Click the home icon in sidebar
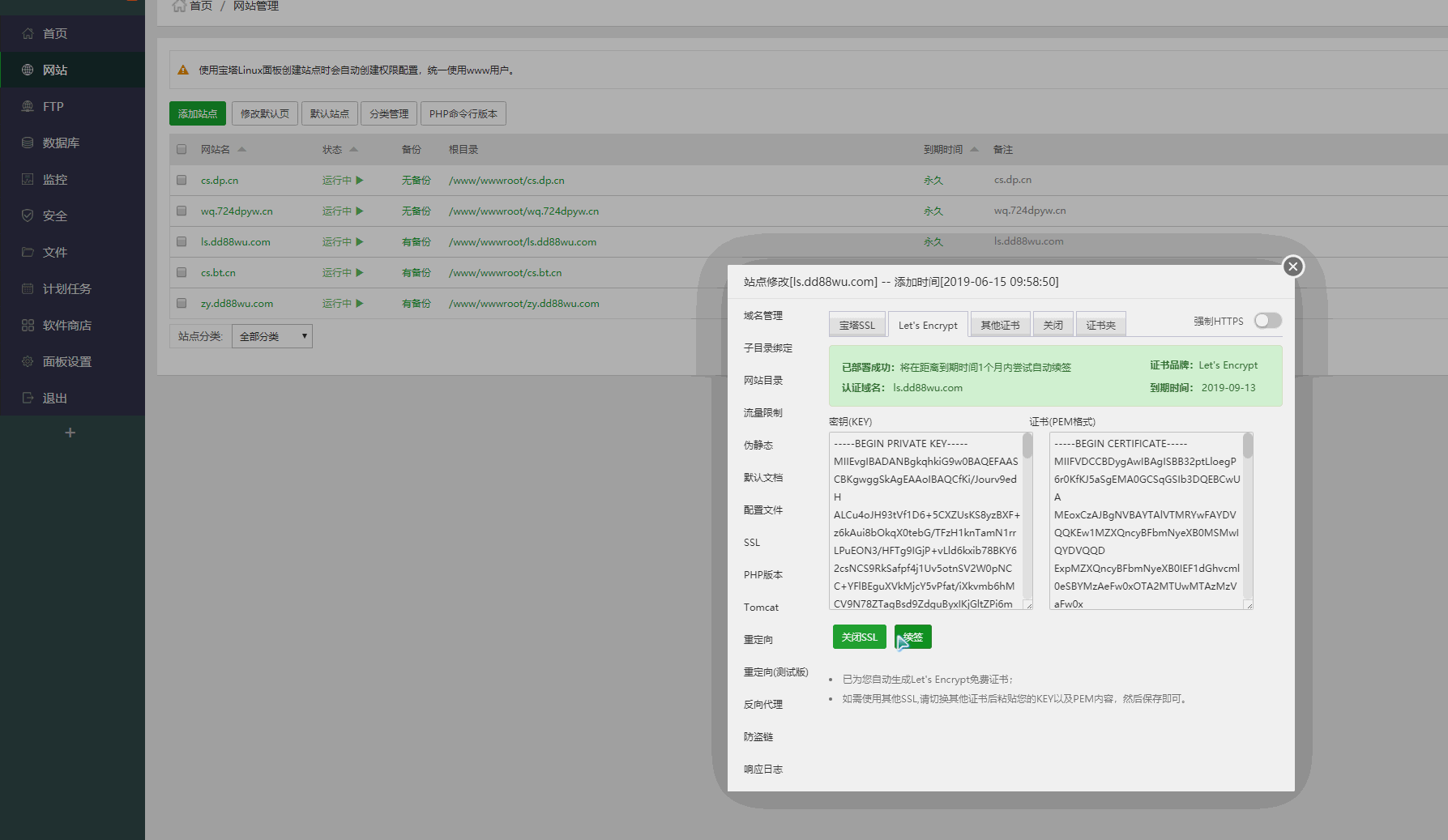This screenshot has height=840, width=1448. (28, 33)
